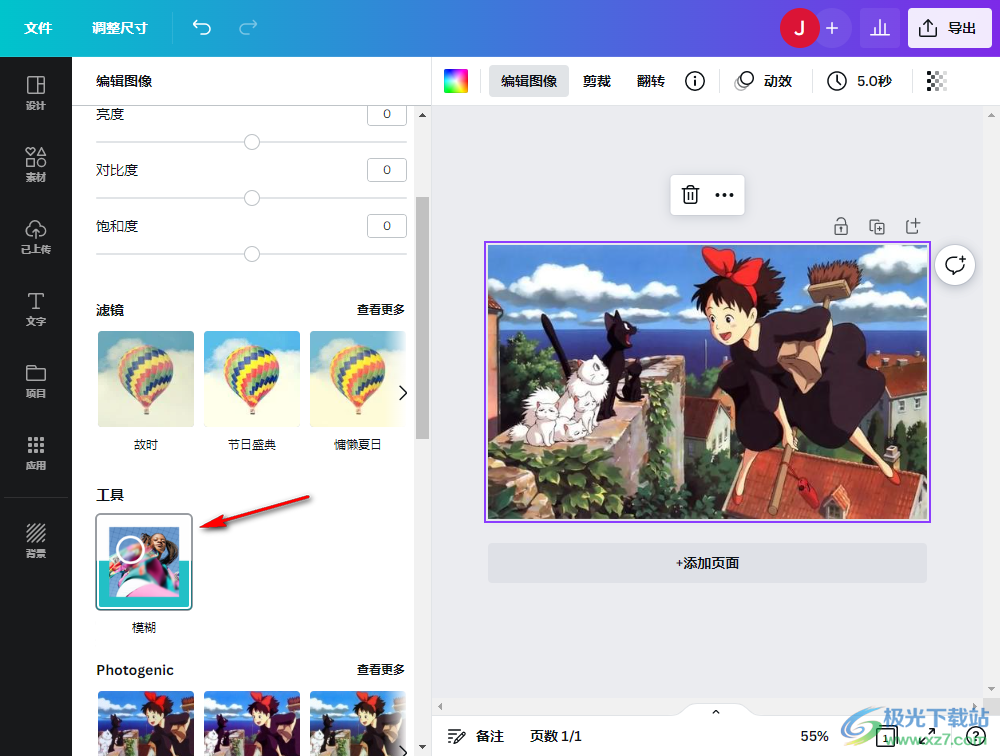Open the more options three-dot menu
The image size is (1000, 756).
[724, 195]
